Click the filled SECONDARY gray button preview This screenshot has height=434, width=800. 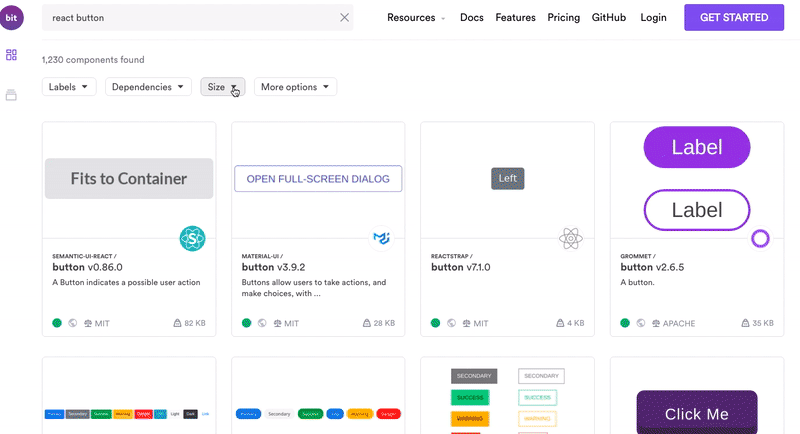click(x=474, y=376)
